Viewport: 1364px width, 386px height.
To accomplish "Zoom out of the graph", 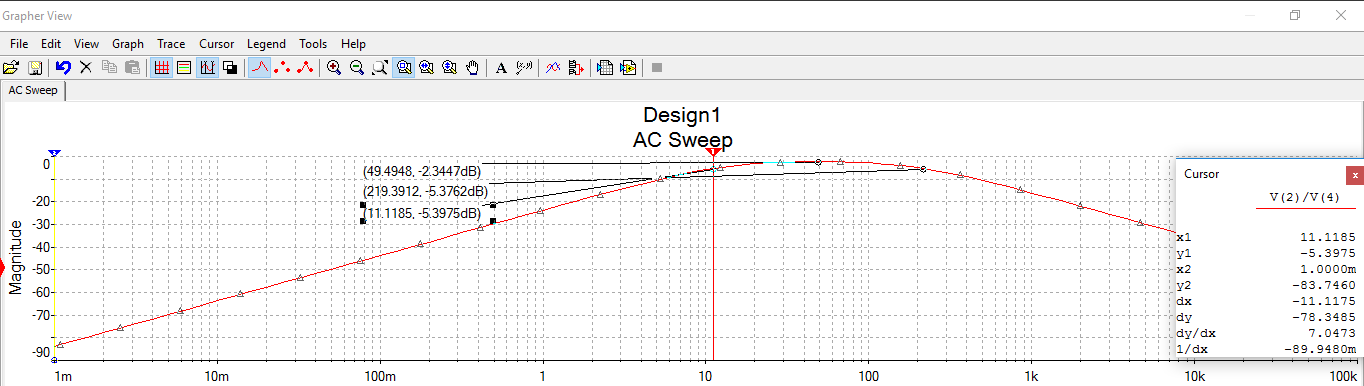I will pyautogui.click(x=357, y=68).
